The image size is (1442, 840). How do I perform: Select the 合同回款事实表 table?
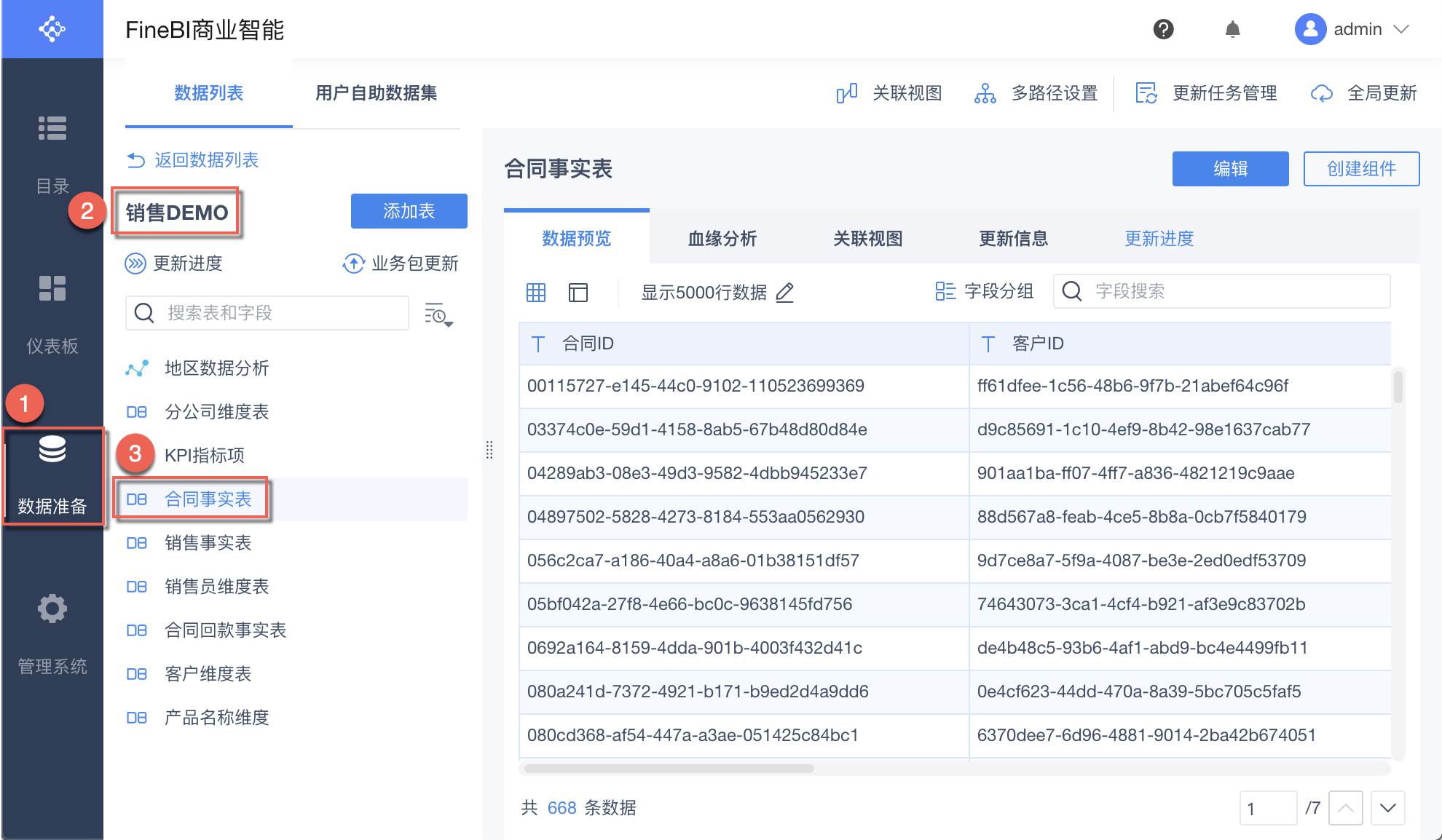[x=296, y=630]
